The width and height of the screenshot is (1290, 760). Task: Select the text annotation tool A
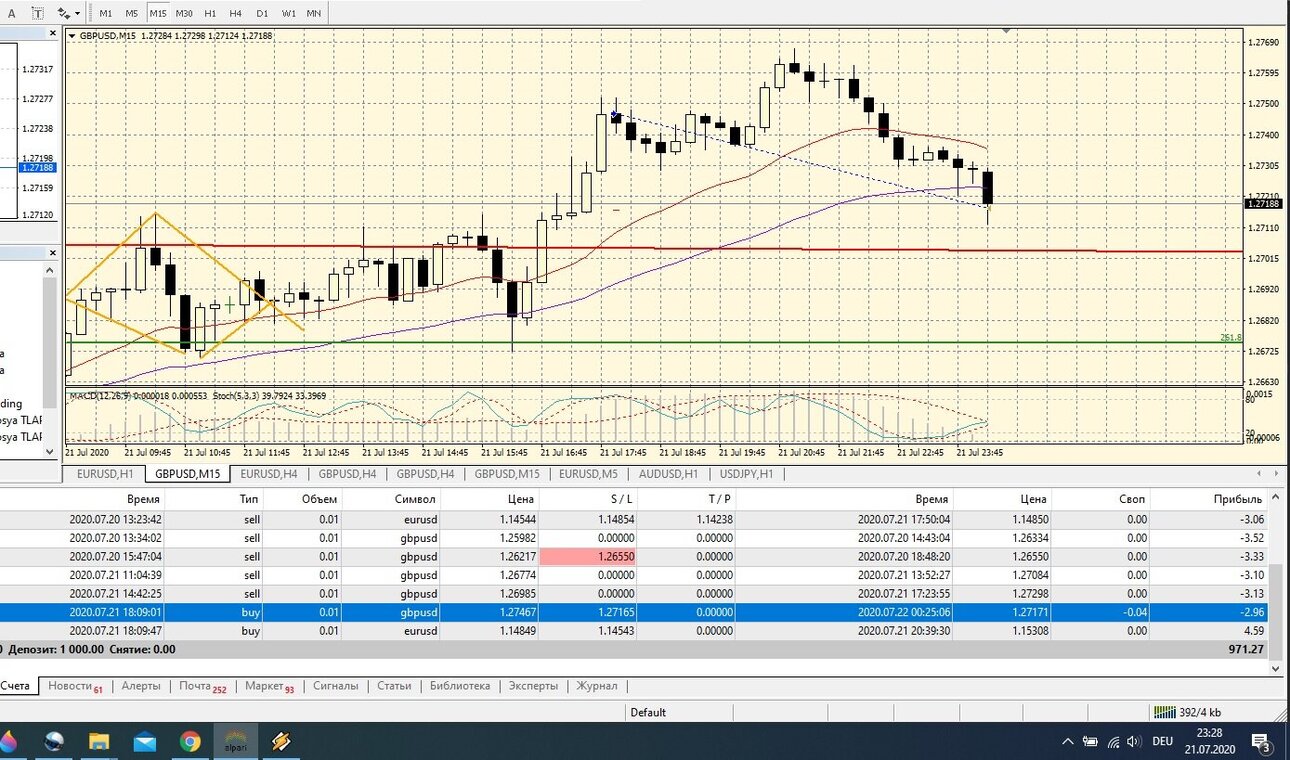coord(12,13)
